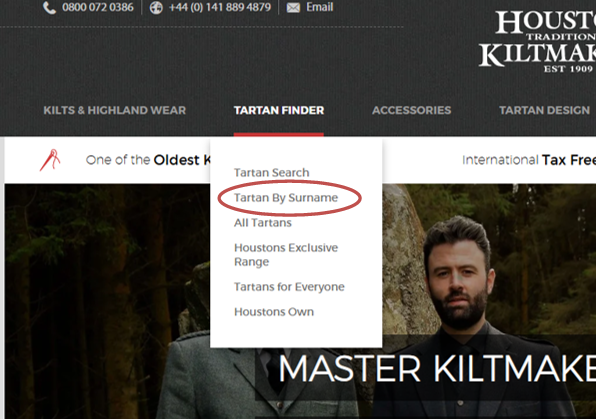Open the Accessories menu
The height and width of the screenshot is (419, 596).
click(x=411, y=110)
